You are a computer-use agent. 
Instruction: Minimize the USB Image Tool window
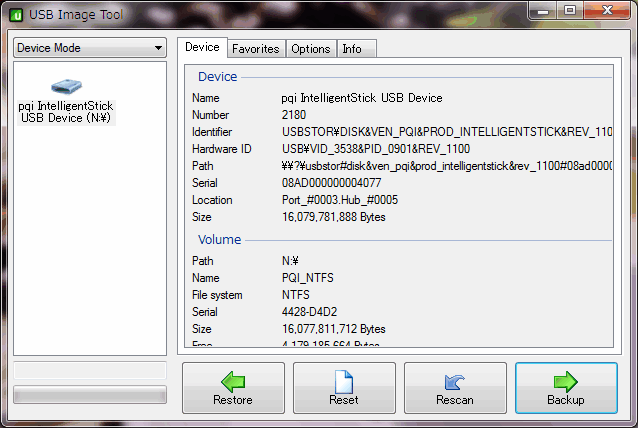point(543,11)
